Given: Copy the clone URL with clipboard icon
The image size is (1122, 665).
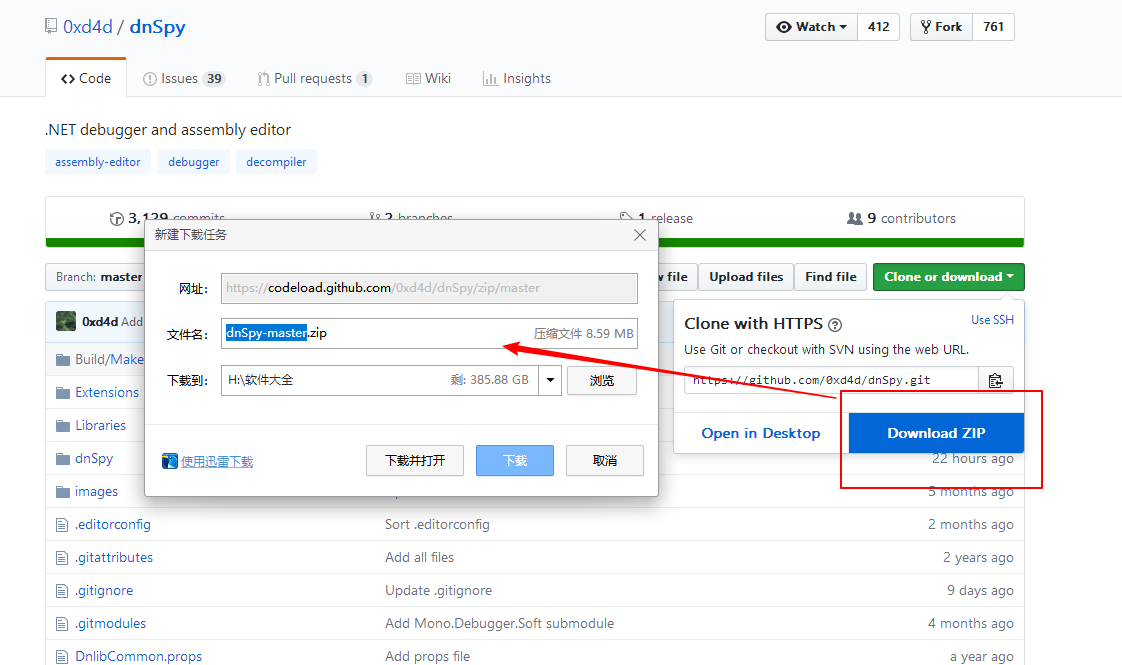Looking at the screenshot, I should [x=995, y=380].
